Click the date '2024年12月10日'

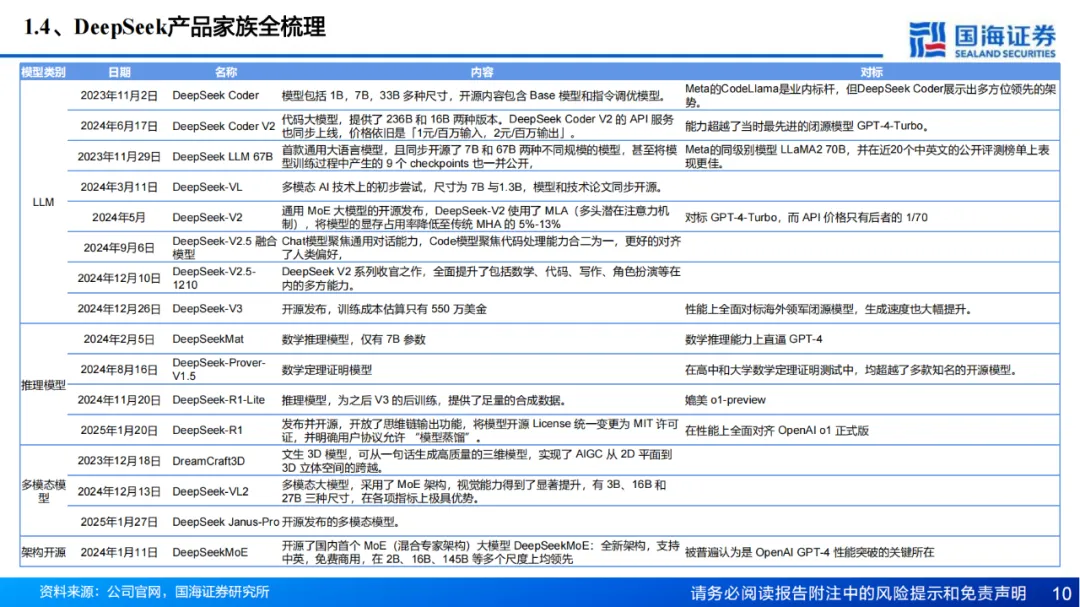point(119,278)
